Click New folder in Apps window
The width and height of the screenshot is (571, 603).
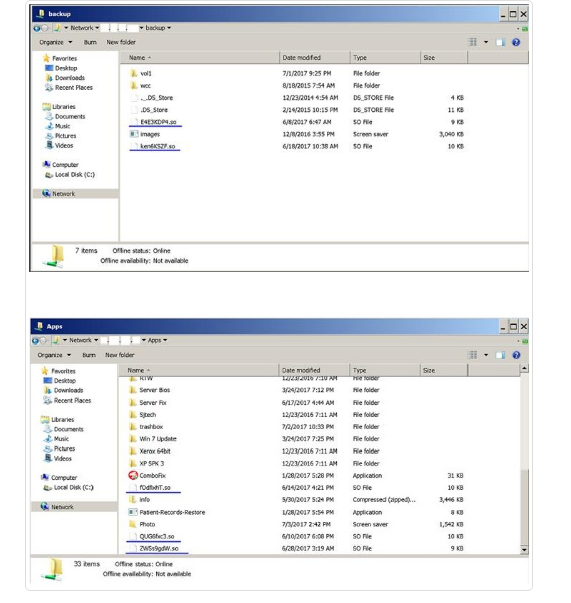120,355
